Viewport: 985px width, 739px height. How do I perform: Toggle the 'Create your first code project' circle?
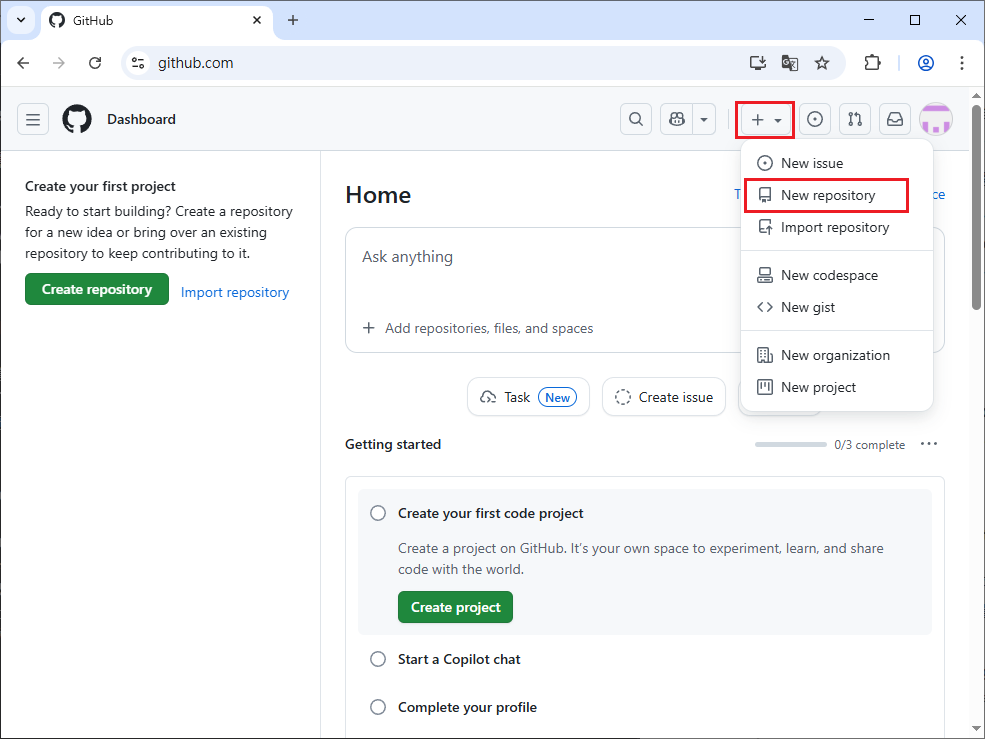tap(378, 513)
